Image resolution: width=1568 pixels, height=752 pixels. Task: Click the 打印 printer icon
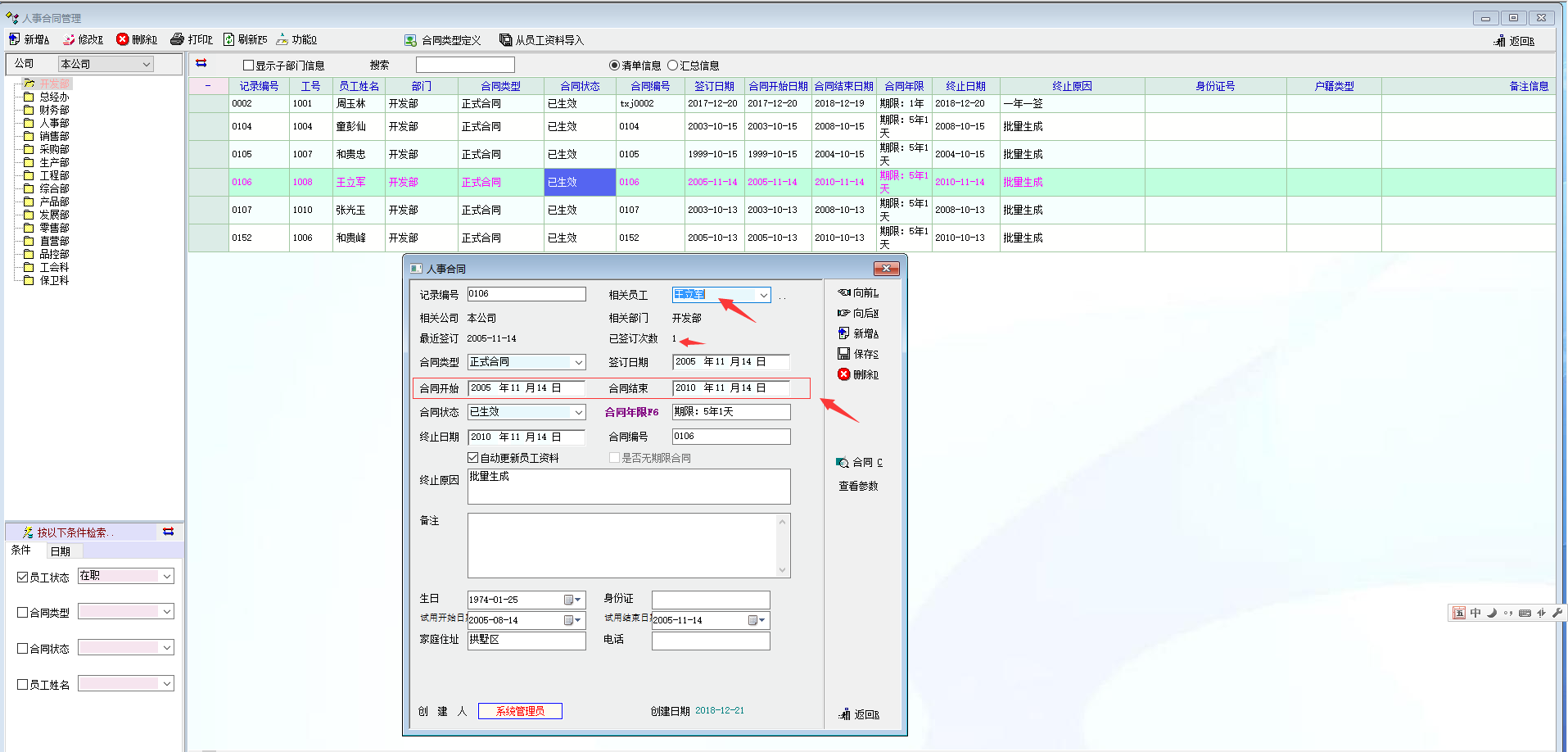tap(177, 39)
